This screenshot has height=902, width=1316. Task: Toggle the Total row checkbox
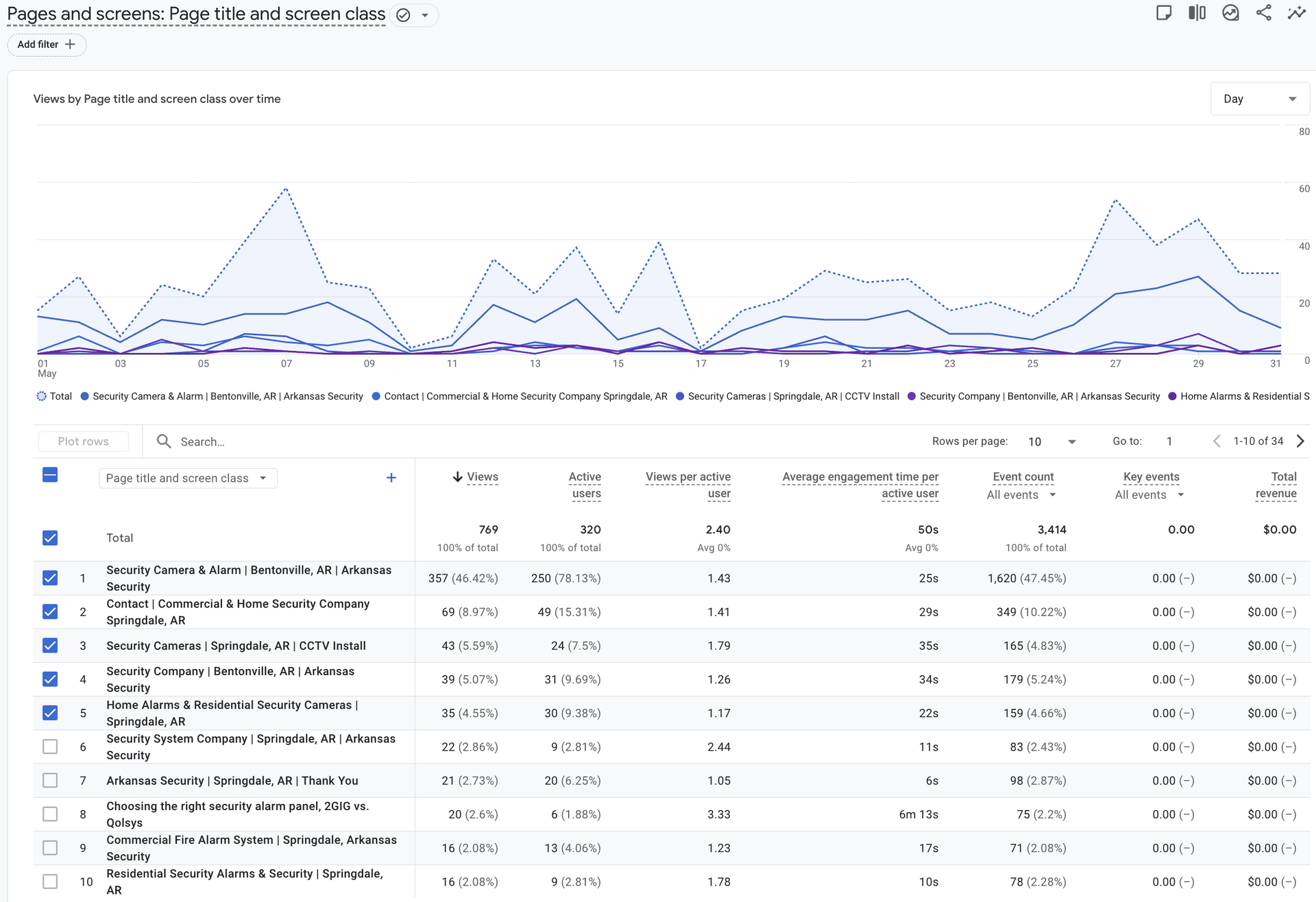(x=50, y=538)
